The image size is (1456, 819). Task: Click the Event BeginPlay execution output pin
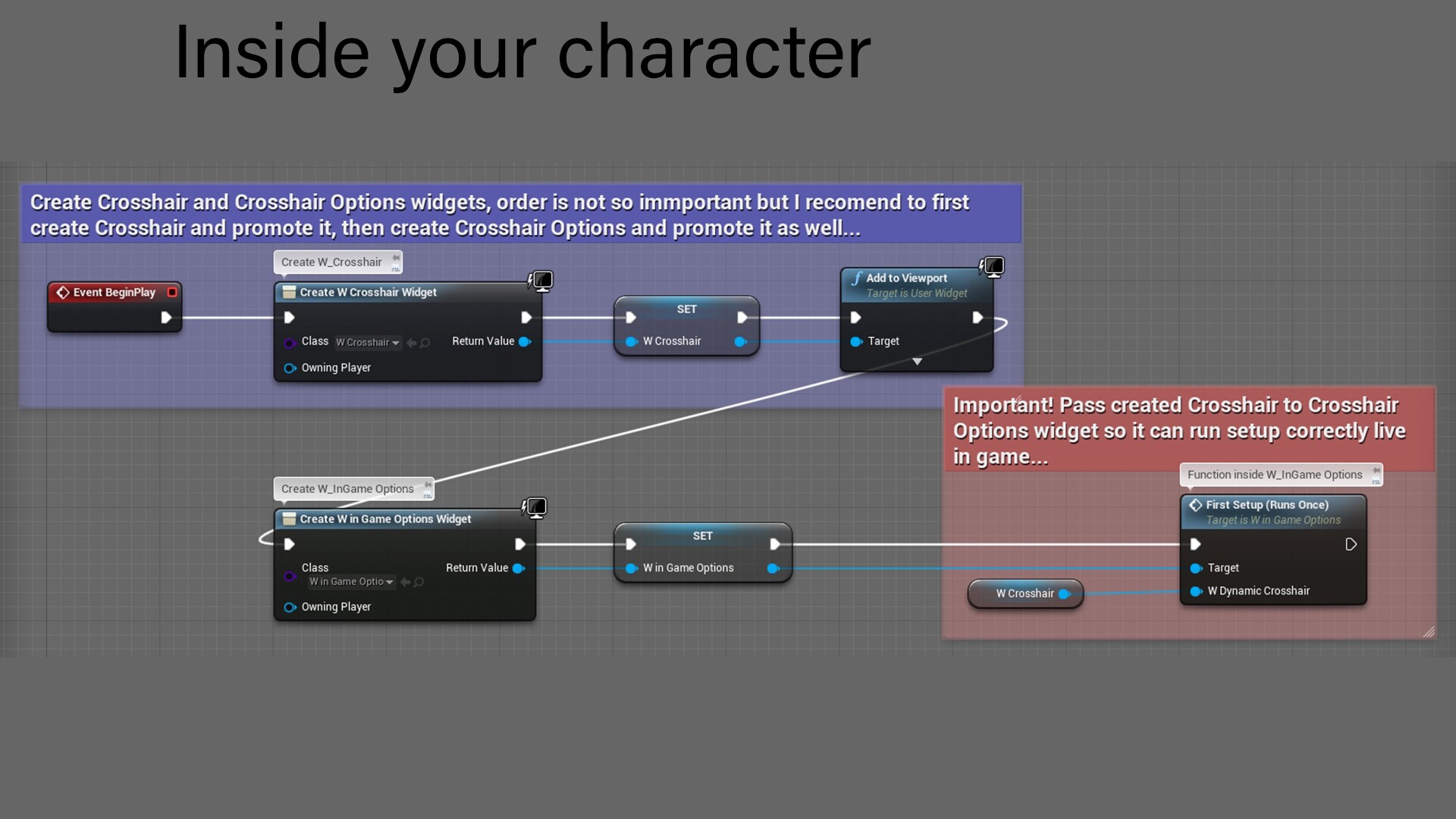pyautogui.click(x=166, y=317)
